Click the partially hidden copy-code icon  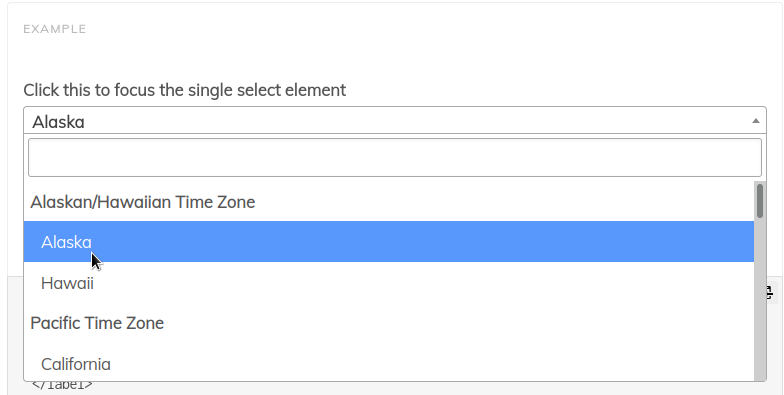tap(770, 292)
